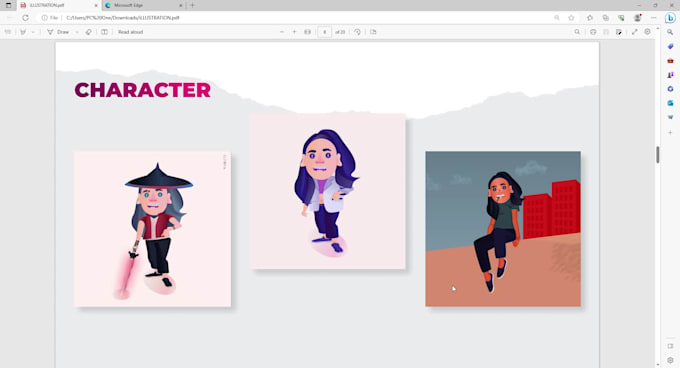
Task: Print the PDF document
Action: (593, 32)
